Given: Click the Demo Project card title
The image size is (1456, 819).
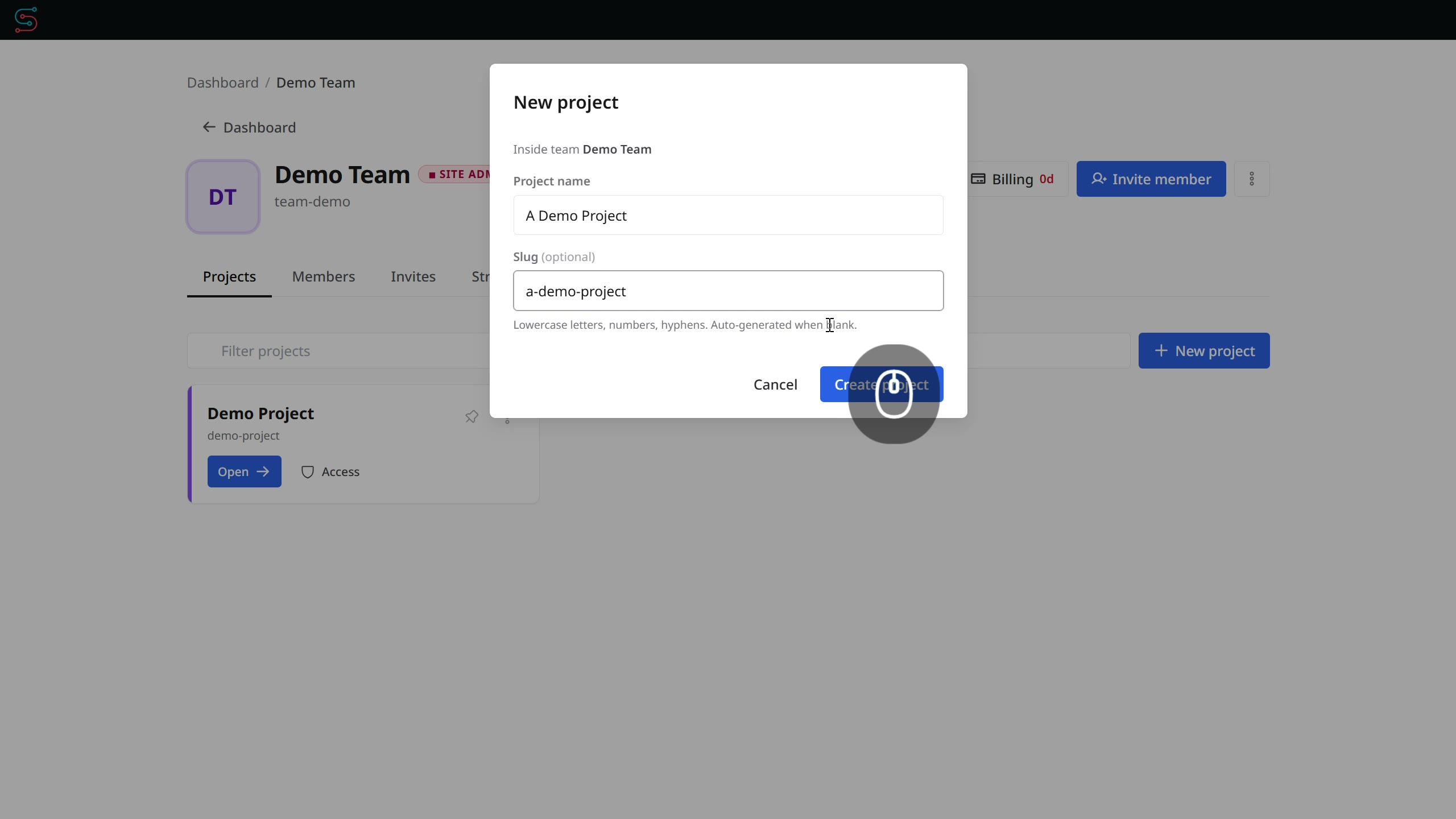Looking at the screenshot, I should (x=260, y=413).
